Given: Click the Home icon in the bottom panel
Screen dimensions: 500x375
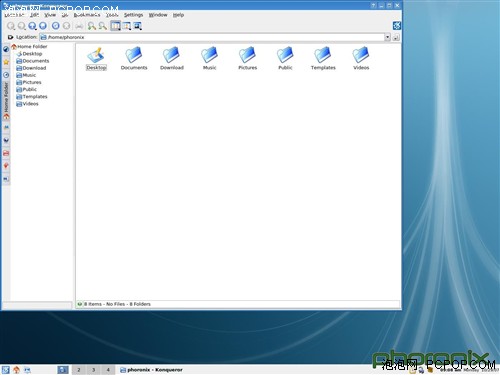Looking at the screenshot, I should tap(16, 370).
